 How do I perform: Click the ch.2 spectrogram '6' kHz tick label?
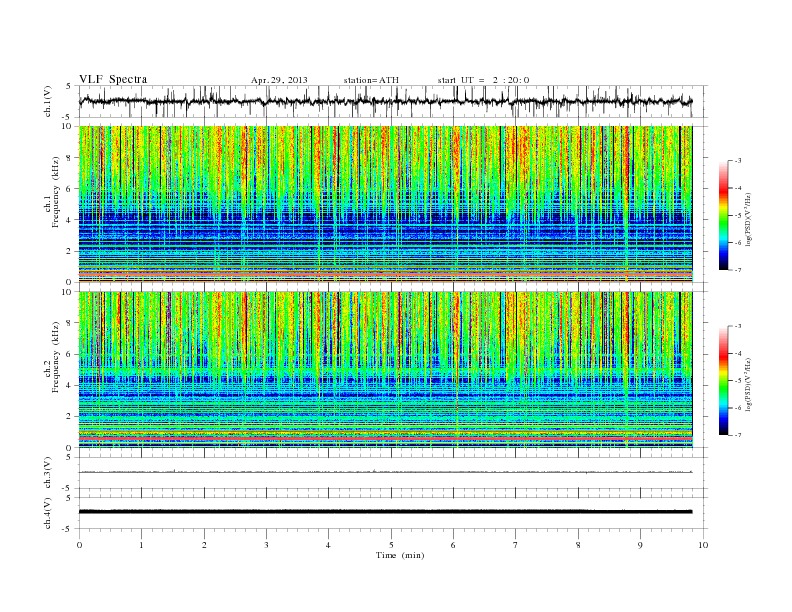(x=69, y=354)
